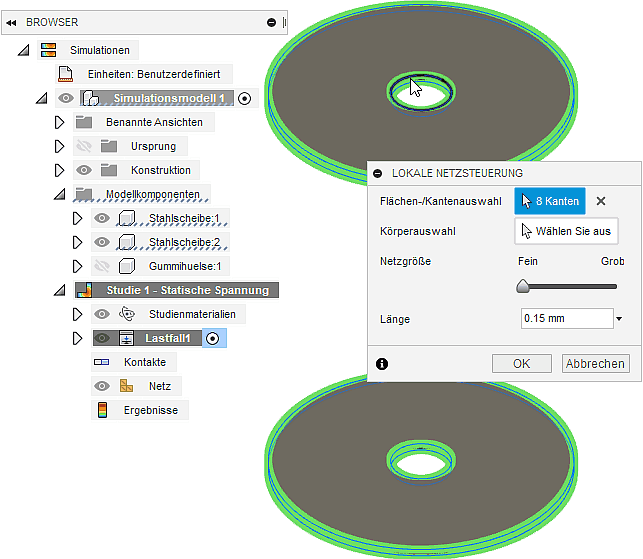This screenshot has width=643, height=559.
Task: Click the Ergebnisse results icon
Action: 102,410
